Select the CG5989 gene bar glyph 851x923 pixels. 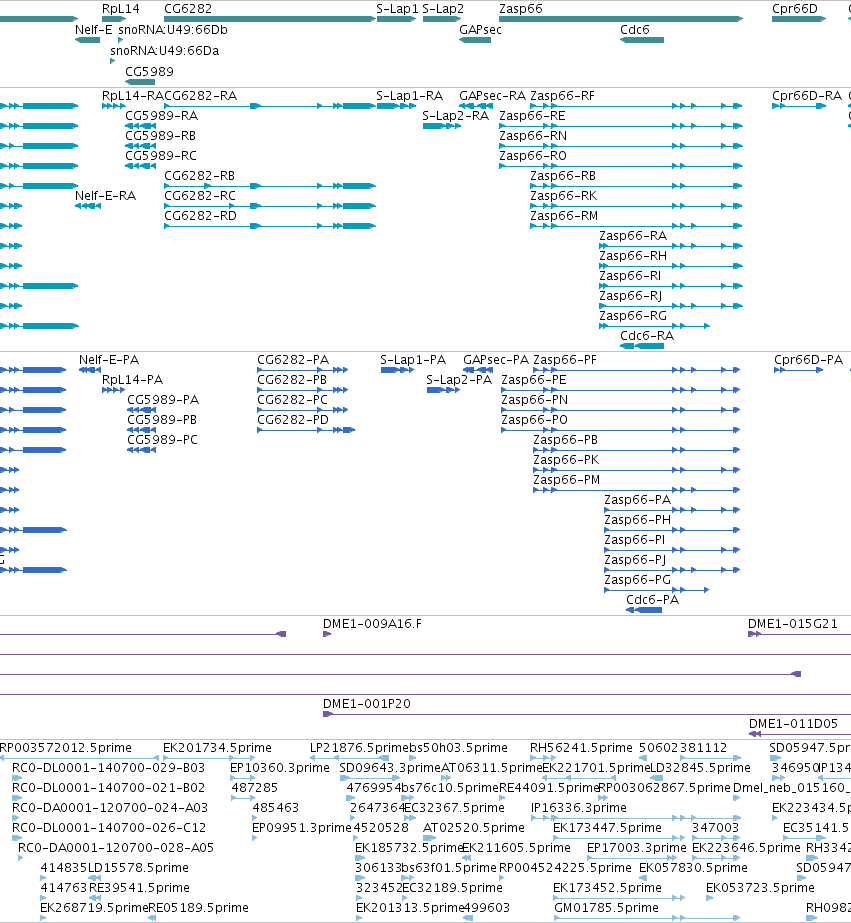point(140,82)
